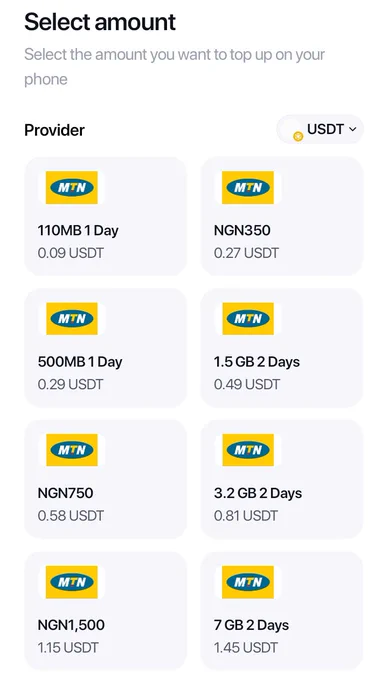
Task: Click the coin icon beside USDT
Action: click(x=298, y=137)
